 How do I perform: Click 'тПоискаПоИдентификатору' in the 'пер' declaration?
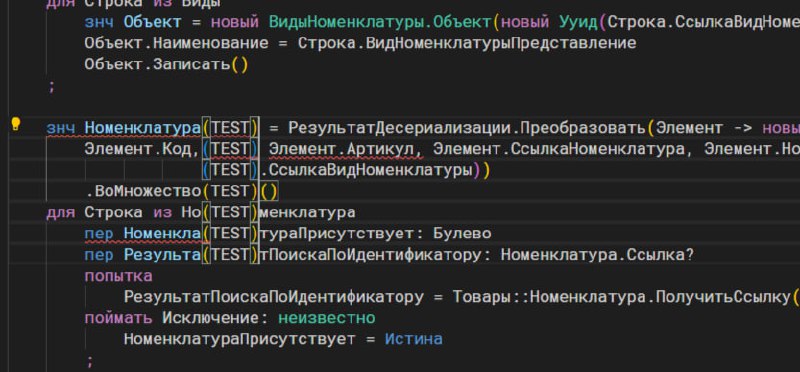click(370, 255)
